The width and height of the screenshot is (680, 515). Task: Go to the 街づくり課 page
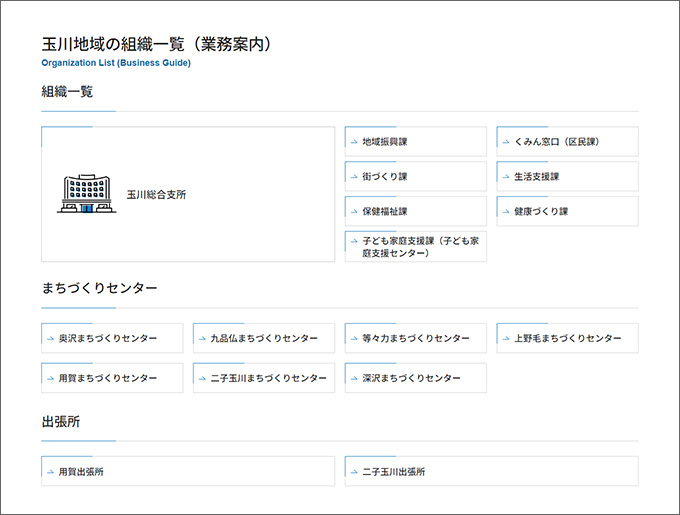[x=415, y=176]
